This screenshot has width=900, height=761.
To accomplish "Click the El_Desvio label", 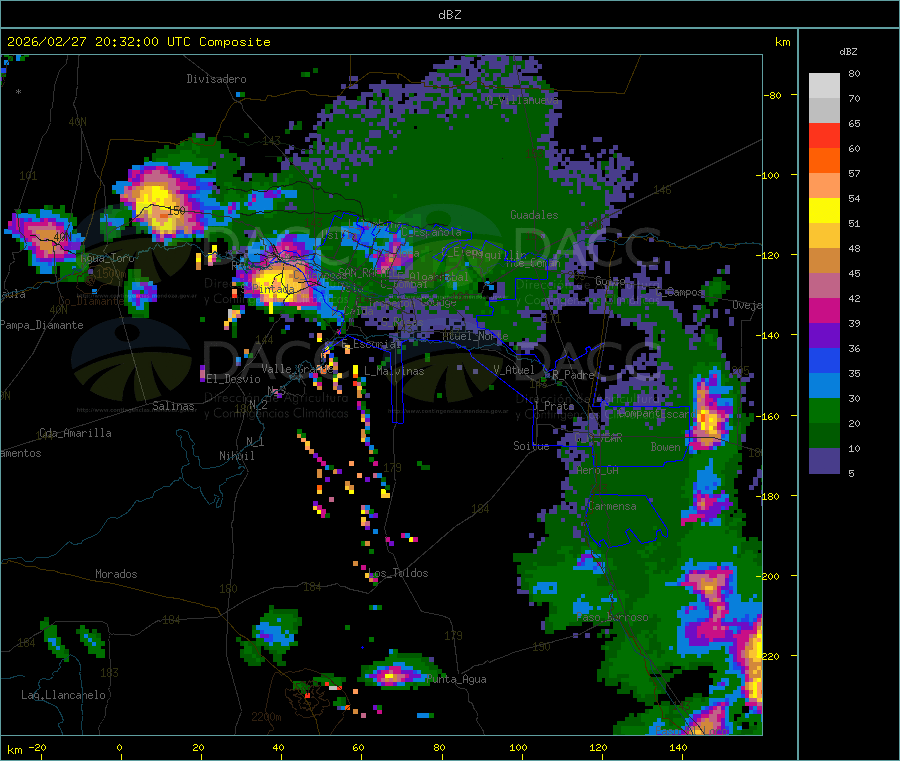I will click(x=233, y=379).
